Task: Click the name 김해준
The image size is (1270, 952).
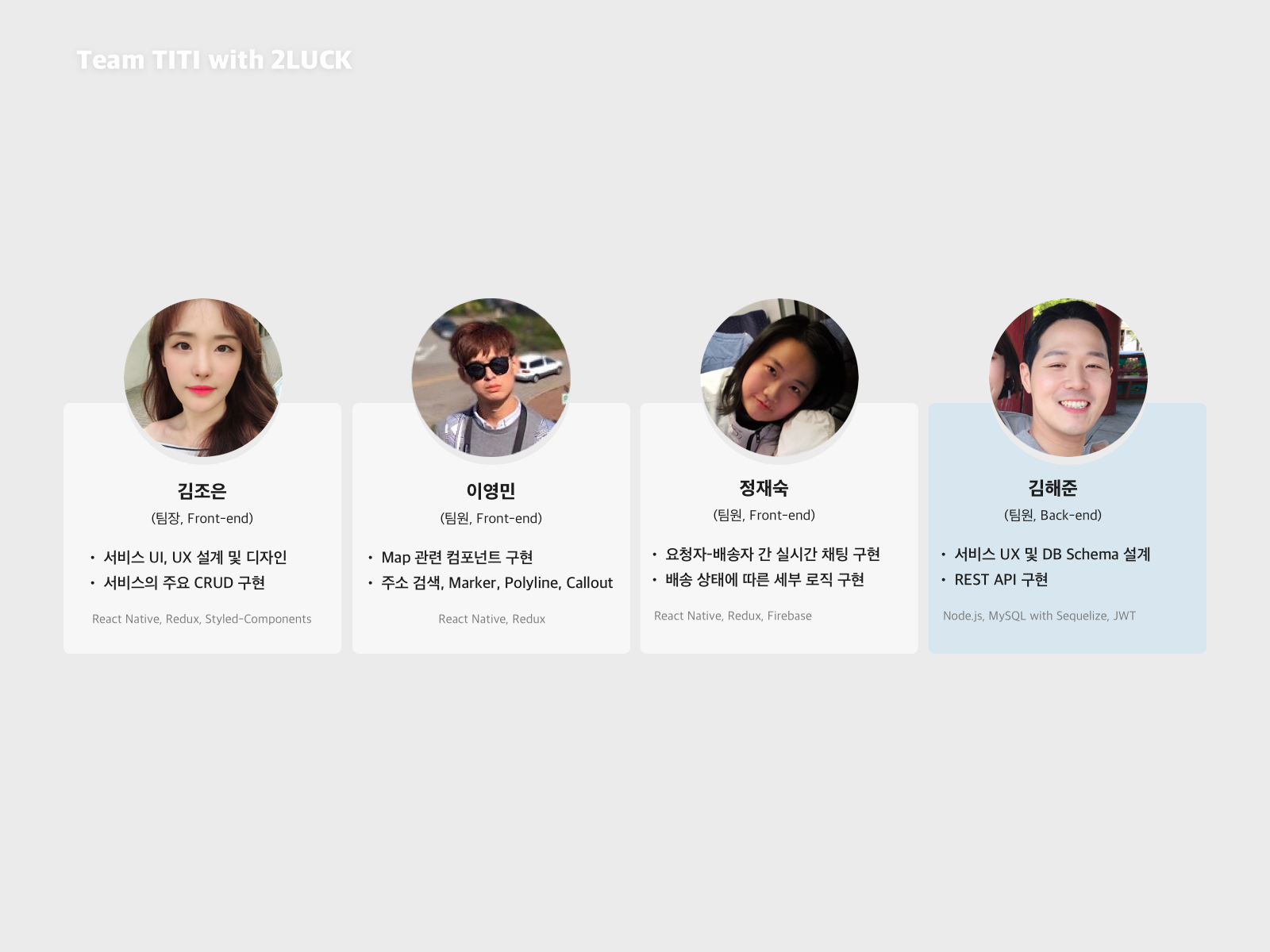Action: (x=1053, y=488)
